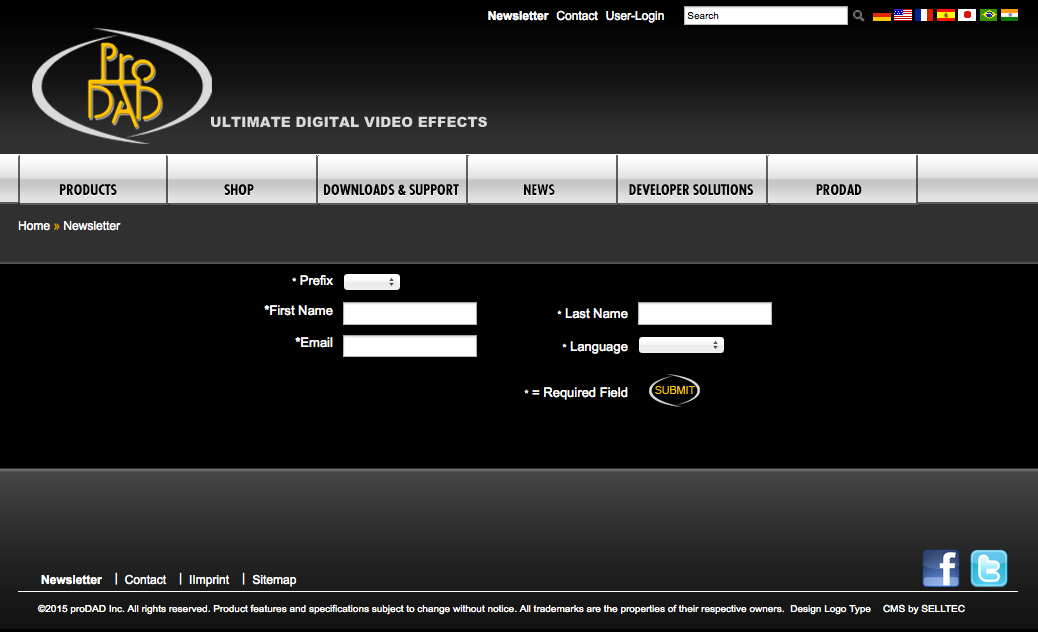
Task: Go to the Developer Solutions menu
Action: coord(691,189)
